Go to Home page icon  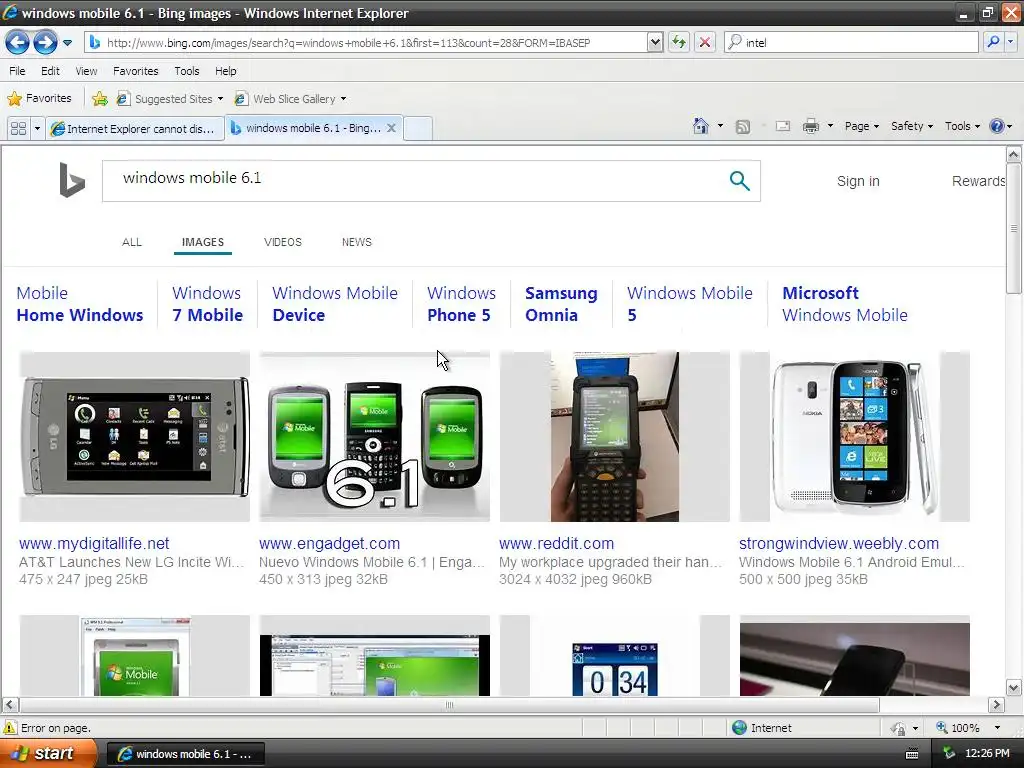coord(701,126)
